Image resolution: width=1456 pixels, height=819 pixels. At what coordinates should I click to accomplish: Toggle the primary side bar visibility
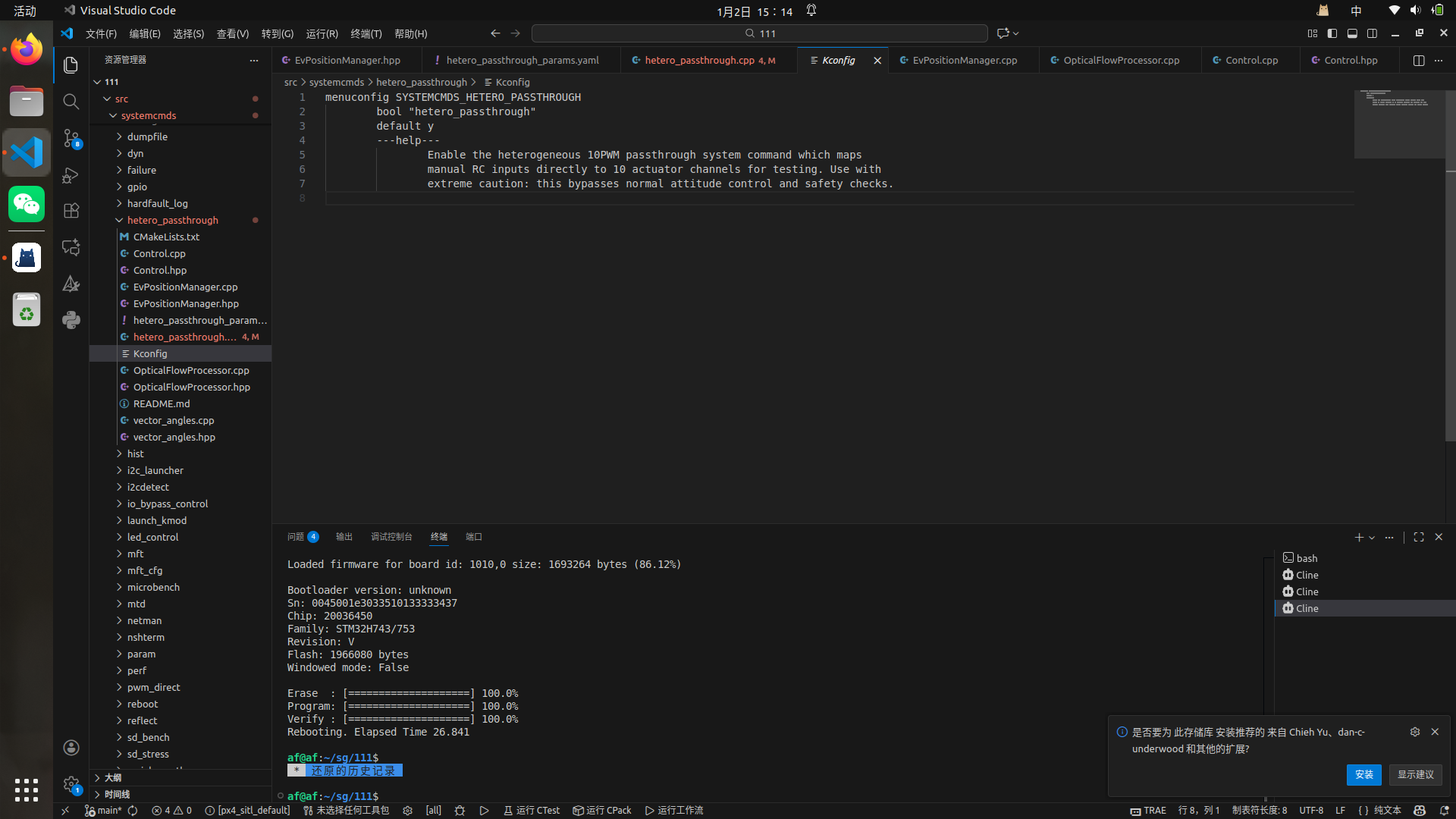(x=1332, y=33)
